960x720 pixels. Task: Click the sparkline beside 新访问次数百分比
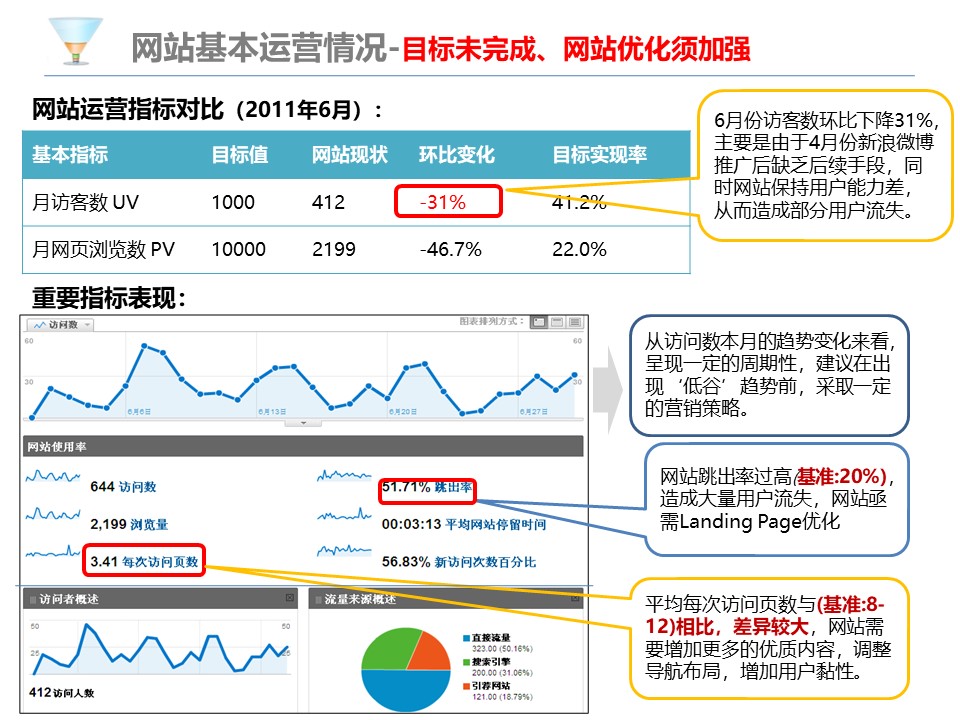pos(344,550)
